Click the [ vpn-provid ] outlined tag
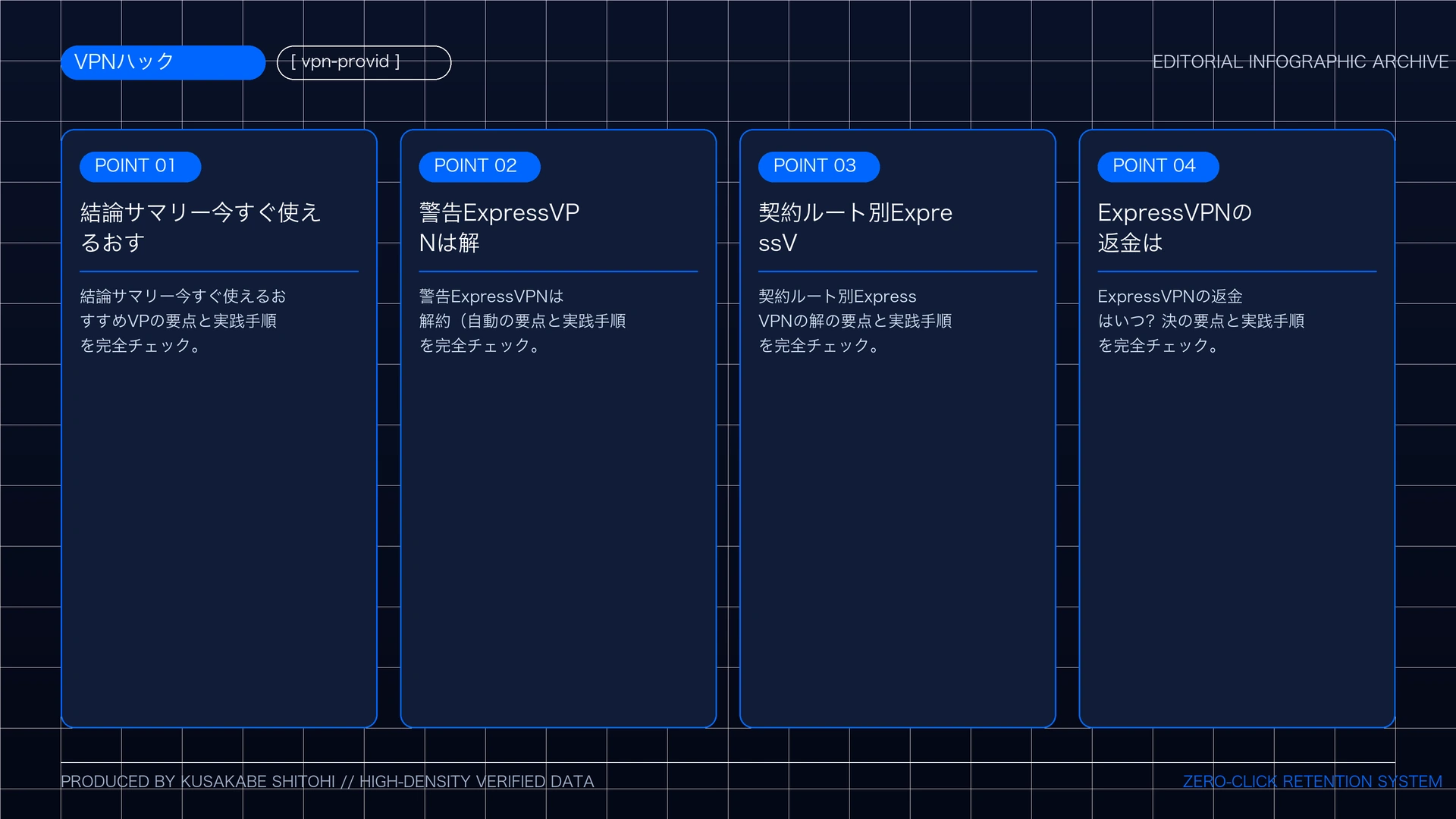 (364, 62)
